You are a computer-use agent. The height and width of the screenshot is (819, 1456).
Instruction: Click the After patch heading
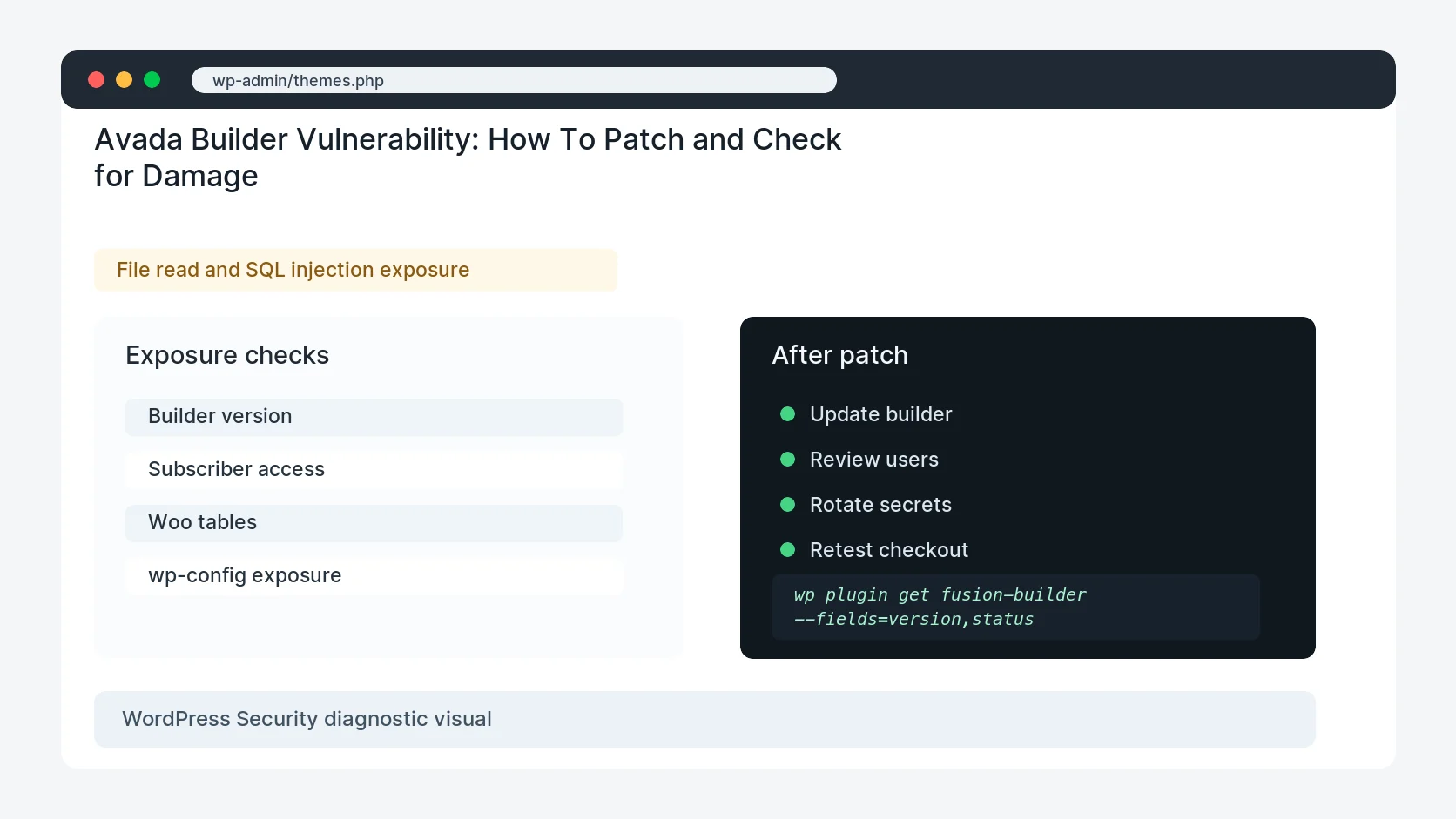click(x=839, y=355)
